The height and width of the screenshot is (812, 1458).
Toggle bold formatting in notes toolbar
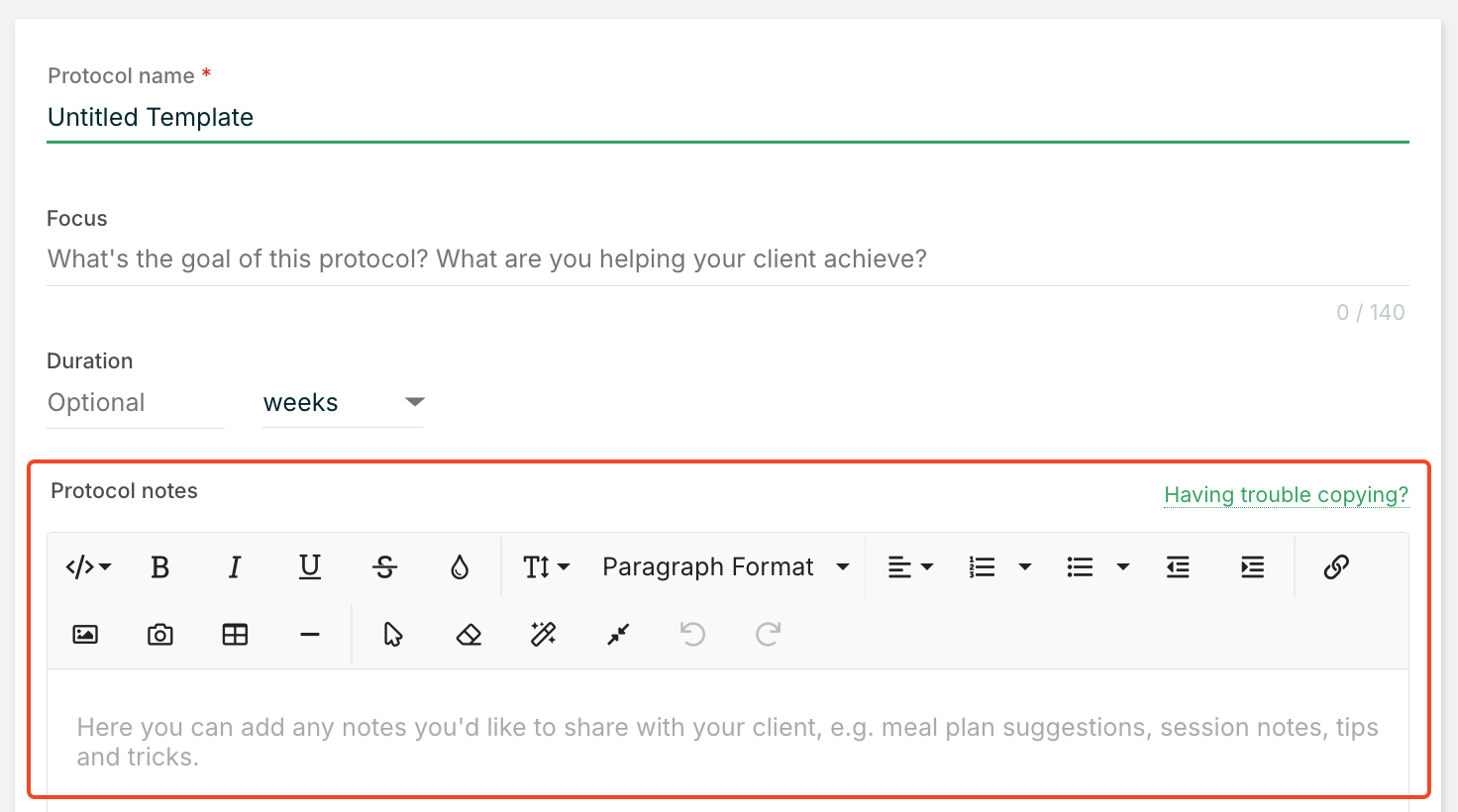pos(159,567)
